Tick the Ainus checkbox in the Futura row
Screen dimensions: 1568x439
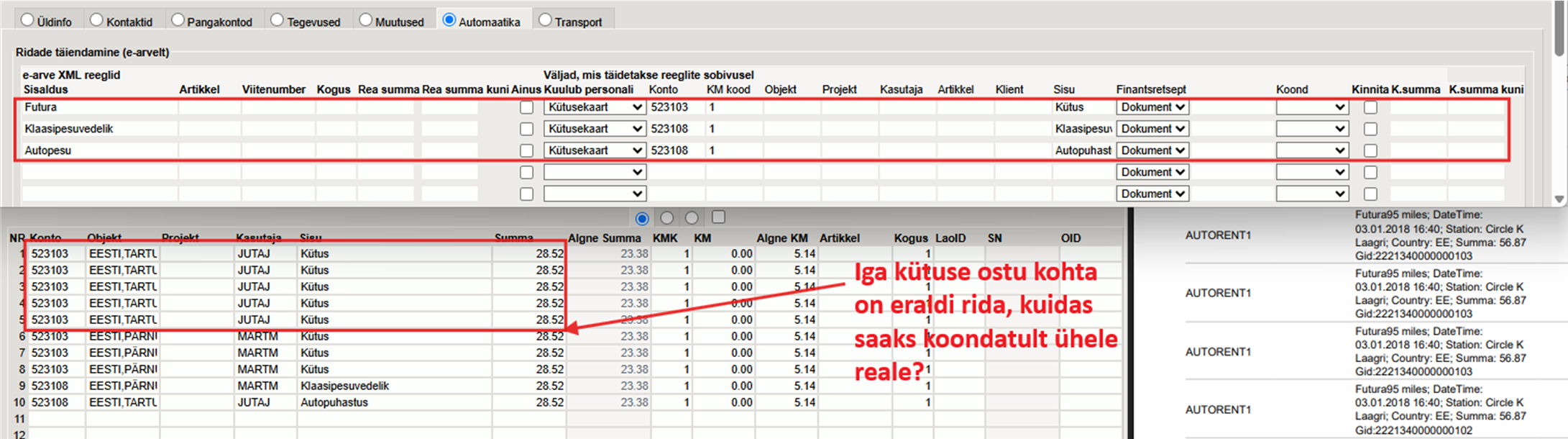[x=527, y=107]
